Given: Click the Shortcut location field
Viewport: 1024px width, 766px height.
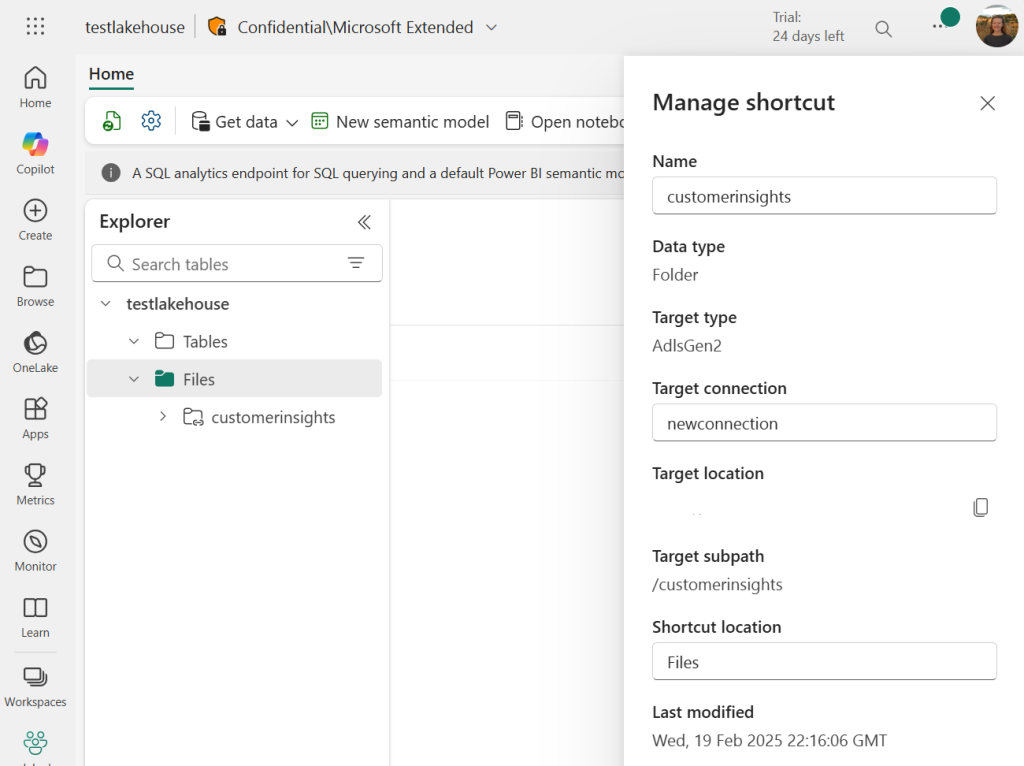Looking at the screenshot, I should pyautogui.click(x=824, y=662).
